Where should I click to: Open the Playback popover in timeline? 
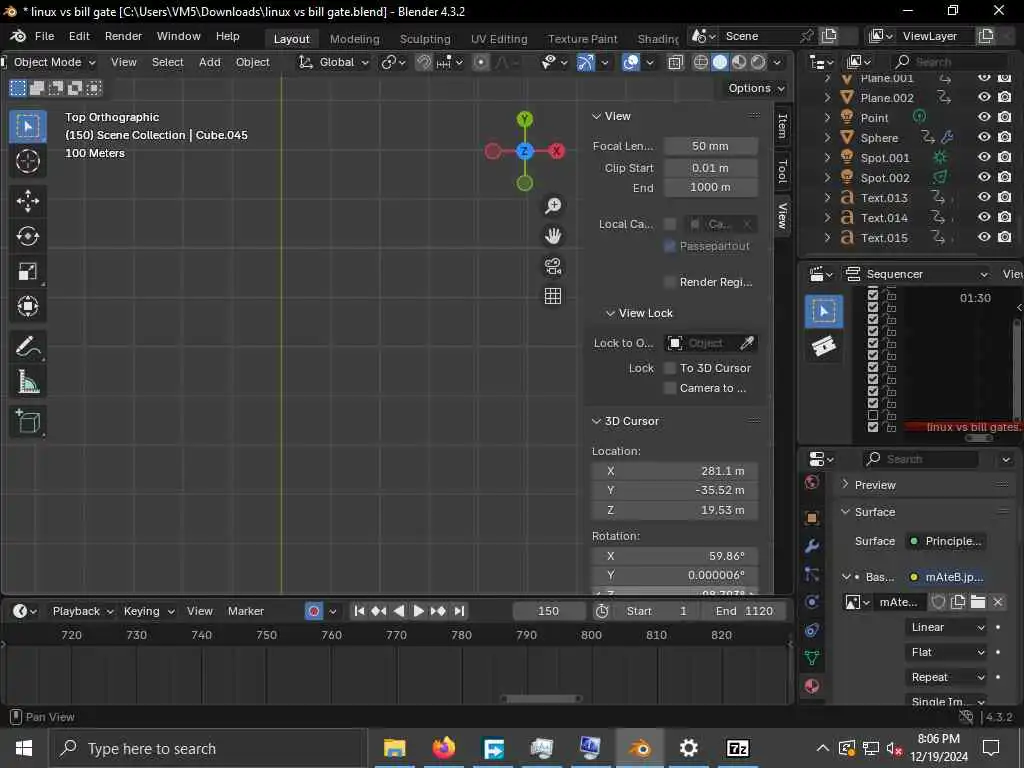(x=83, y=611)
